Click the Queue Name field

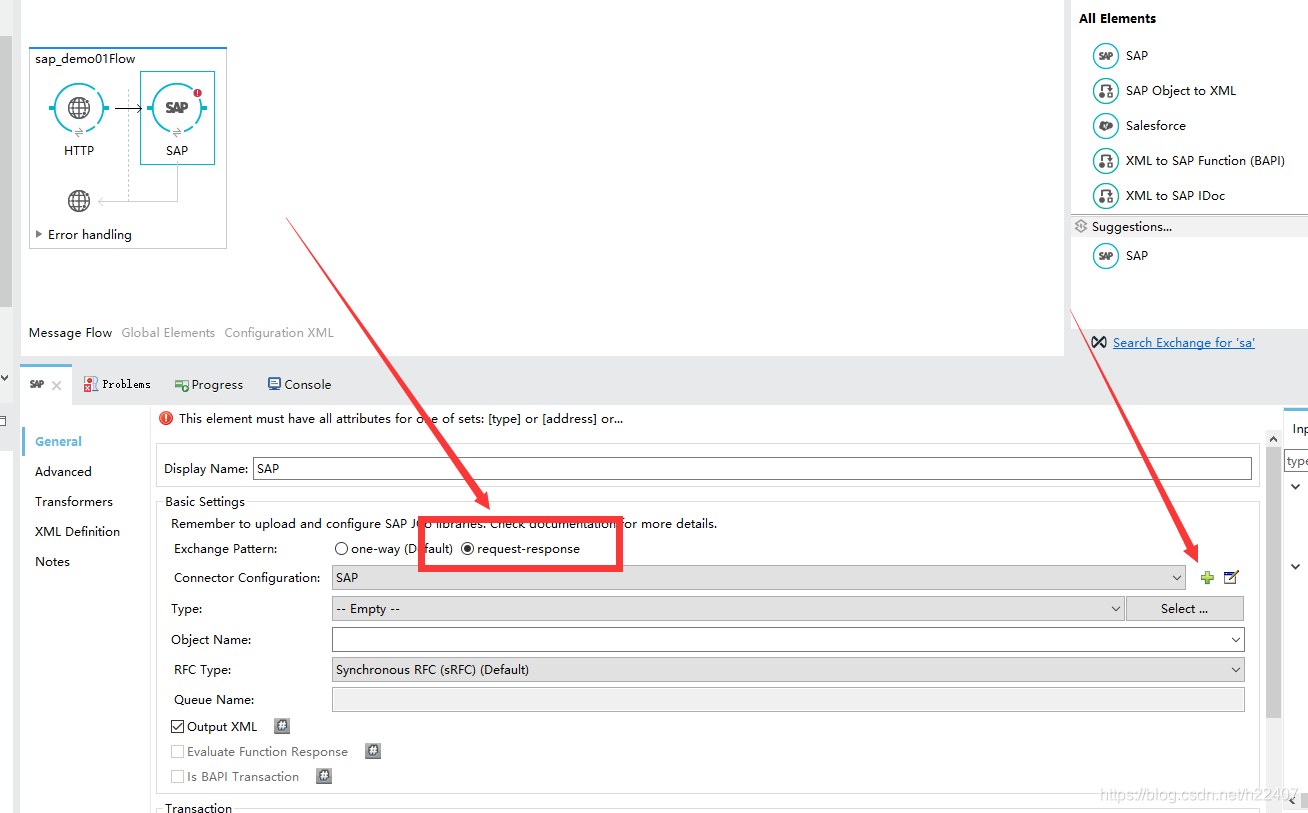pos(788,700)
